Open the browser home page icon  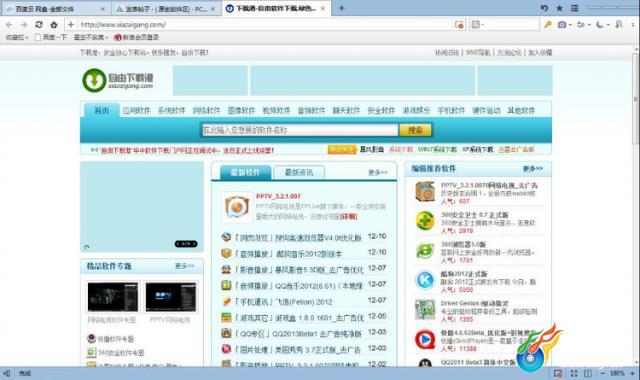click(x=54, y=25)
